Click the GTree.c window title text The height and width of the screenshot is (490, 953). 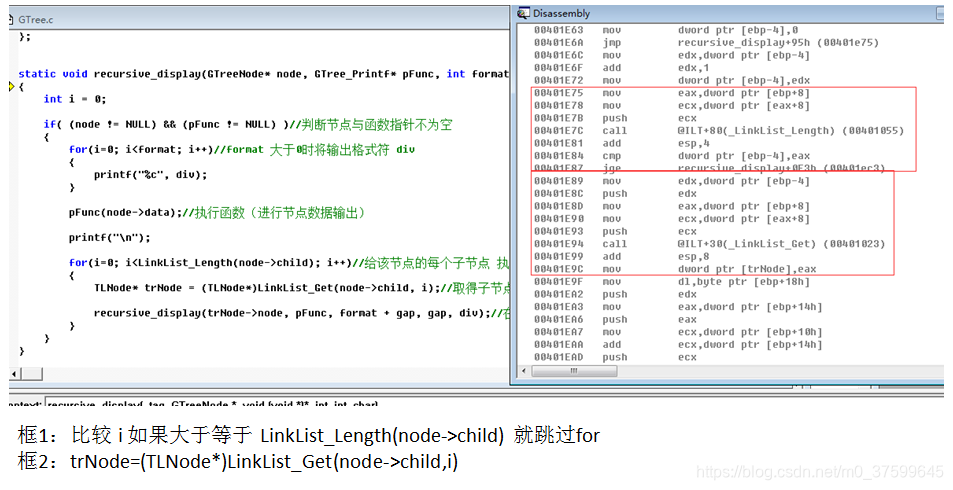point(36,19)
